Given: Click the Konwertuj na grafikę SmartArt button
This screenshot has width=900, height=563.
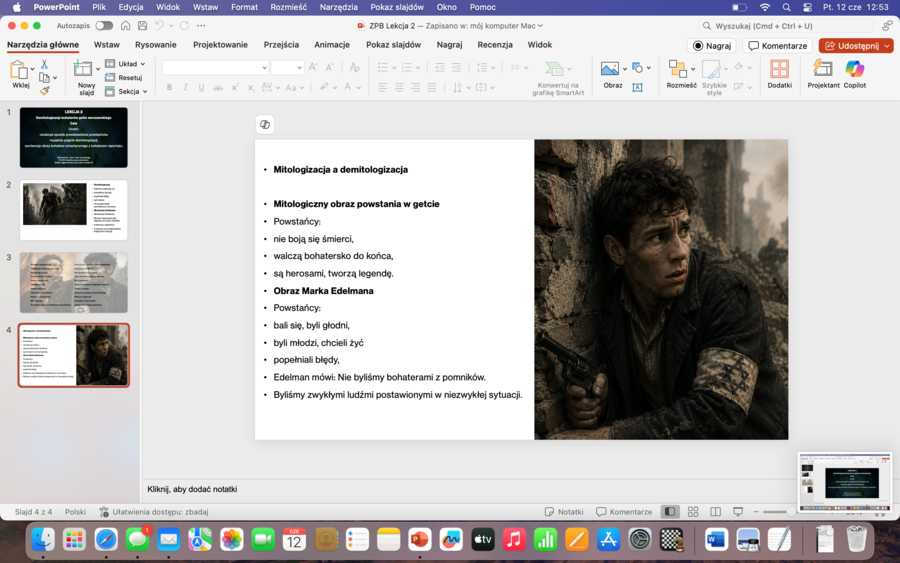Looking at the screenshot, I should pos(557,78).
